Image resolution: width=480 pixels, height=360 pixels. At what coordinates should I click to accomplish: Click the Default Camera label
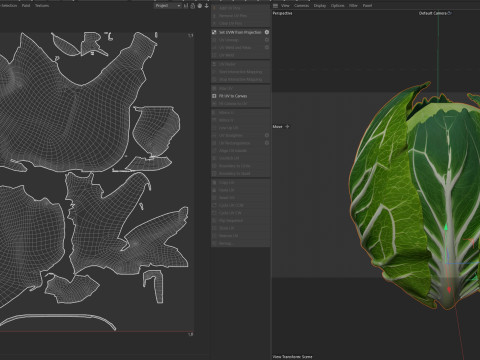point(434,13)
